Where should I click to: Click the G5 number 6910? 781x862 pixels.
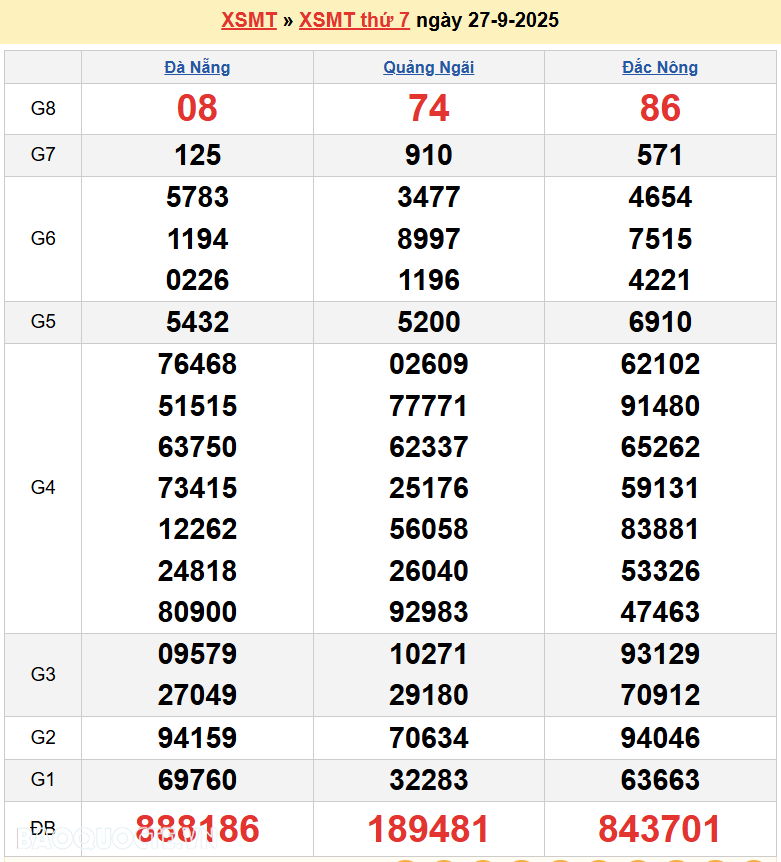click(660, 322)
